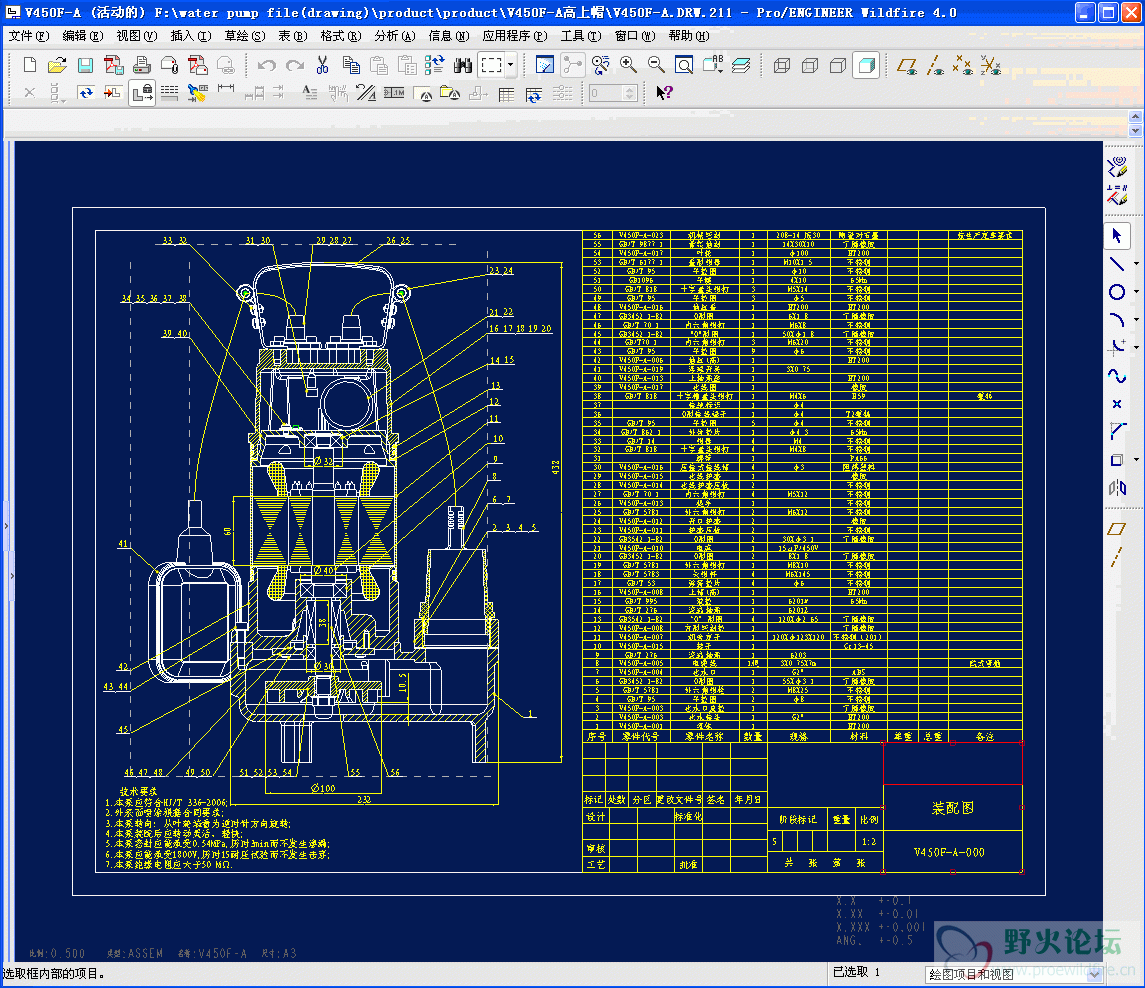
Task: Click the sheet number stepper field
Action: pyautogui.click(x=613, y=93)
